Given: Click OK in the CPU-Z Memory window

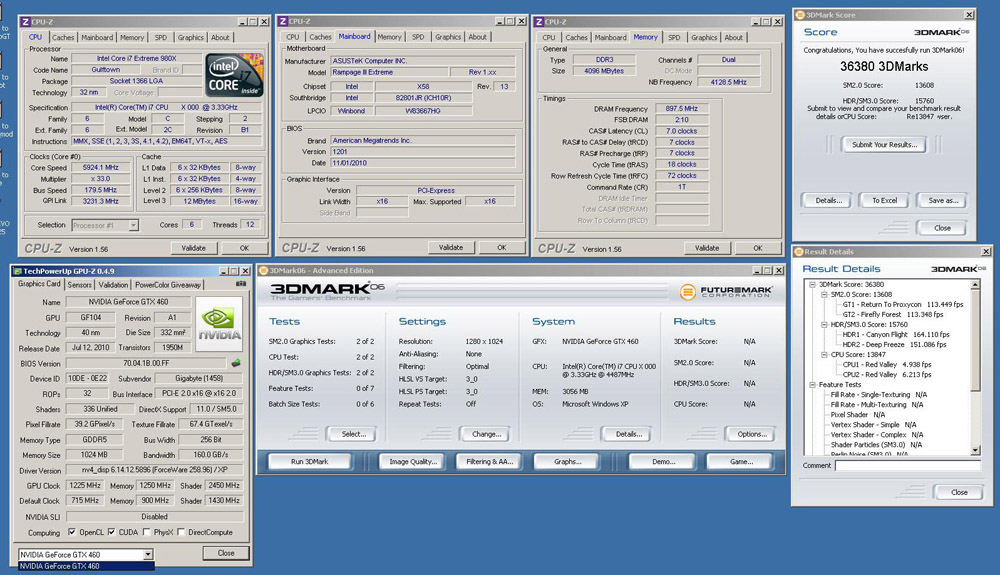Looking at the screenshot, I should coord(758,248).
